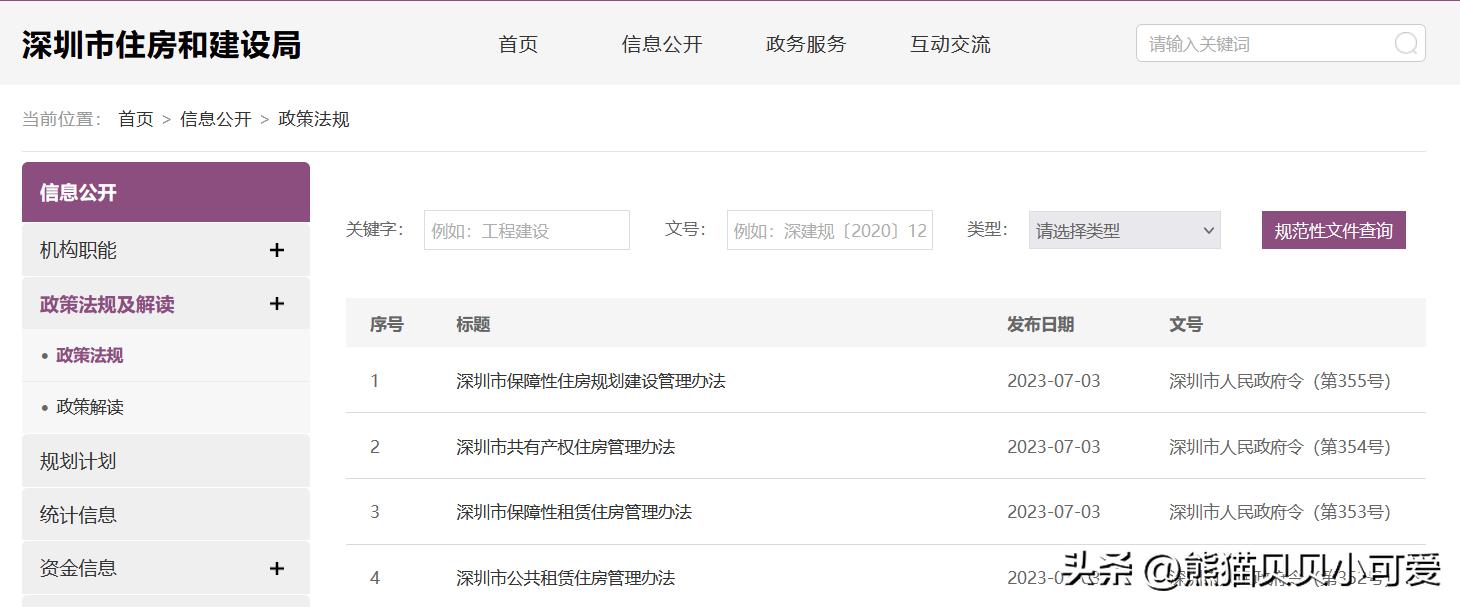Open the 信息公开 navigation menu
The image size is (1460, 607).
click(661, 43)
